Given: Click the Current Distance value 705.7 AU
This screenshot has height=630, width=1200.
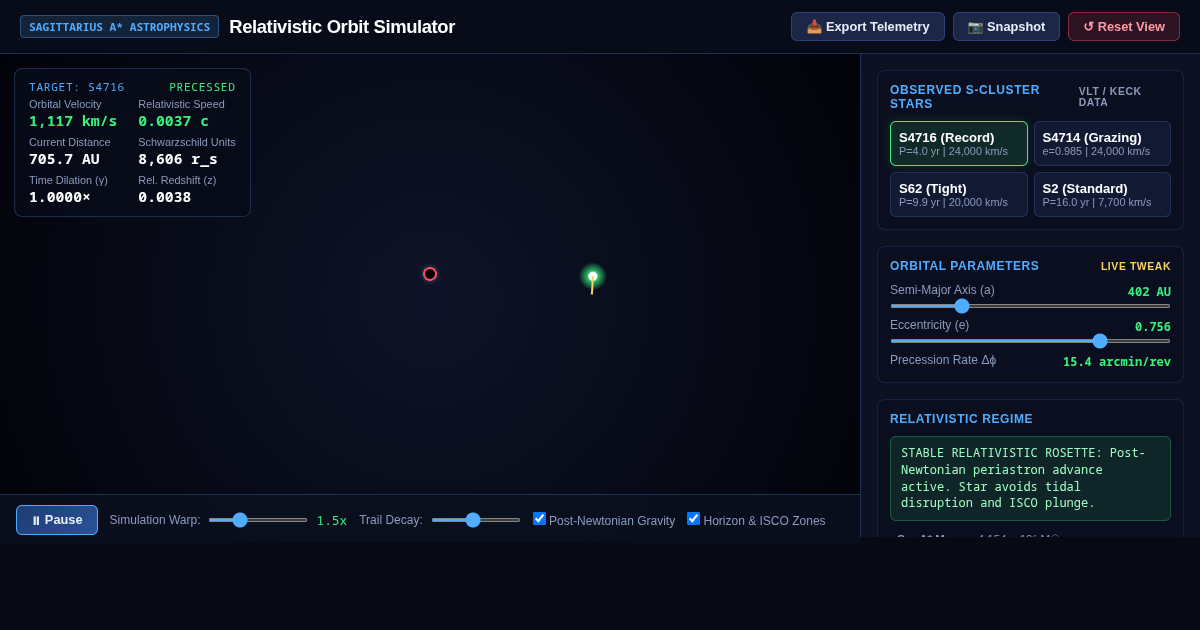Looking at the screenshot, I should 64,159.
